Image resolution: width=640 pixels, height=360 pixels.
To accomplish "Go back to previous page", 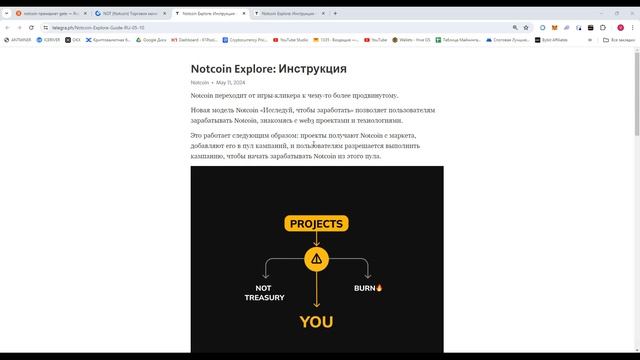I will point(7,28).
